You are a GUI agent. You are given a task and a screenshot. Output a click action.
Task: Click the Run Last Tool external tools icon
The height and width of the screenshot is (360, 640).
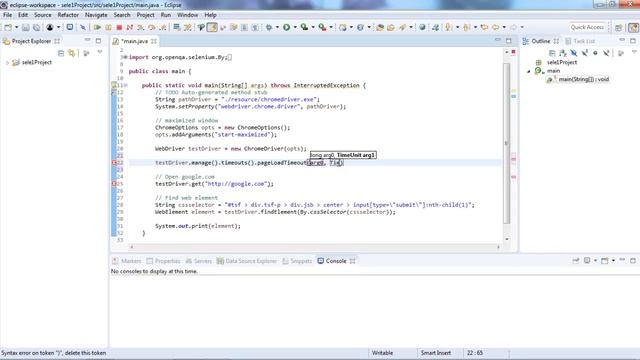point(322,27)
